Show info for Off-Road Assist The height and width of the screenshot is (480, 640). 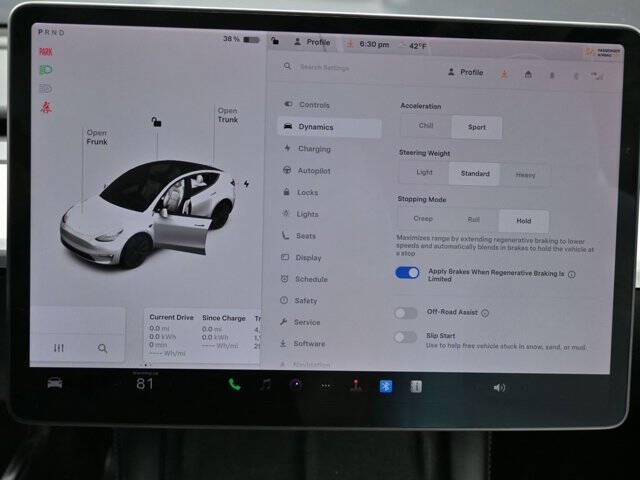coord(485,313)
